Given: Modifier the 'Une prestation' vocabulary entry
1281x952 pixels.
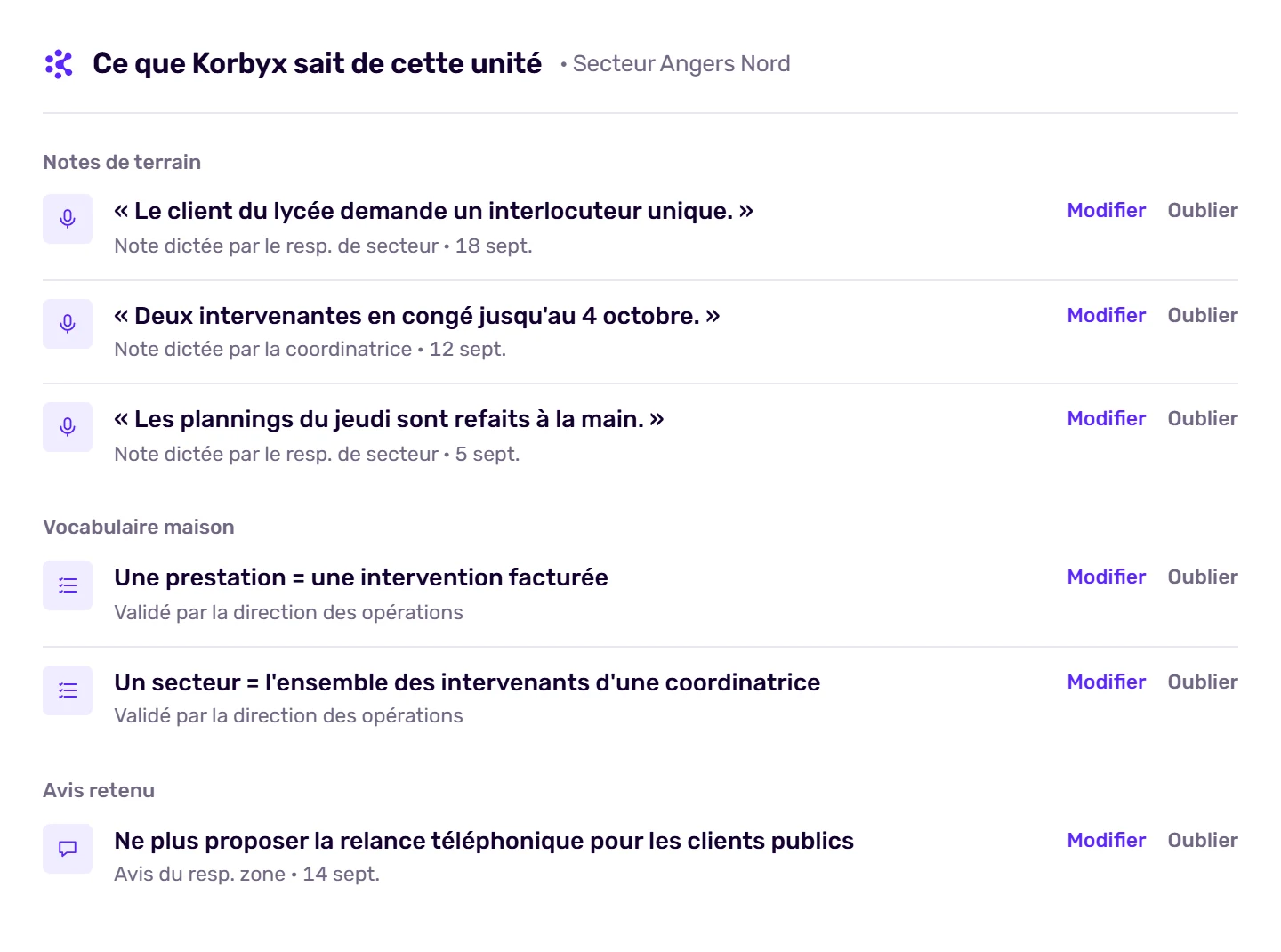Looking at the screenshot, I should click(x=1107, y=577).
